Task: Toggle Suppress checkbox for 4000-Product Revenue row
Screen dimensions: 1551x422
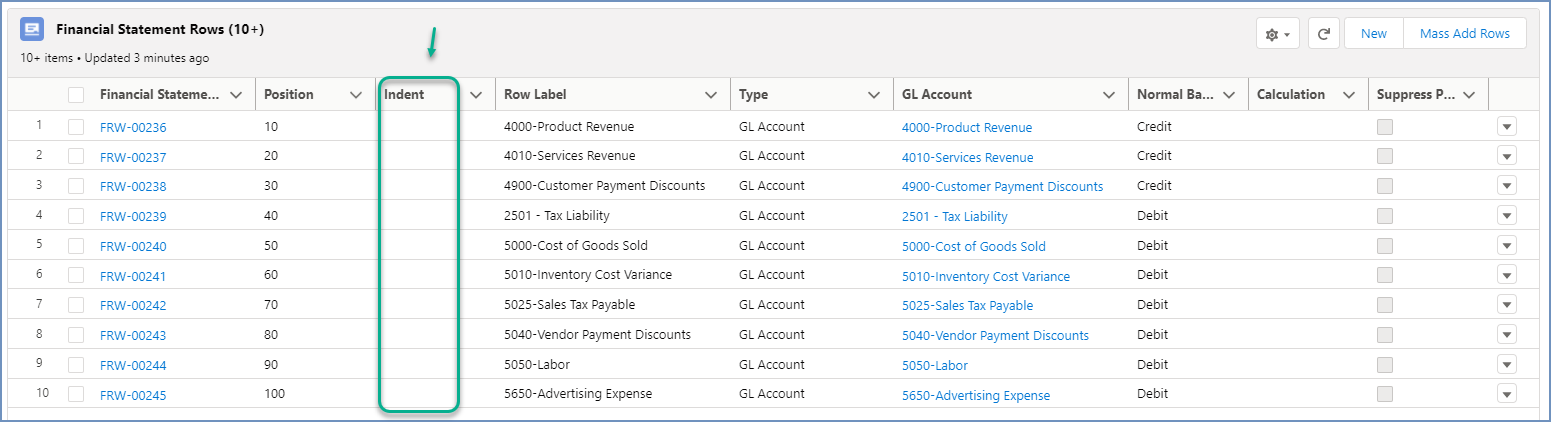Action: [x=1385, y=127]
